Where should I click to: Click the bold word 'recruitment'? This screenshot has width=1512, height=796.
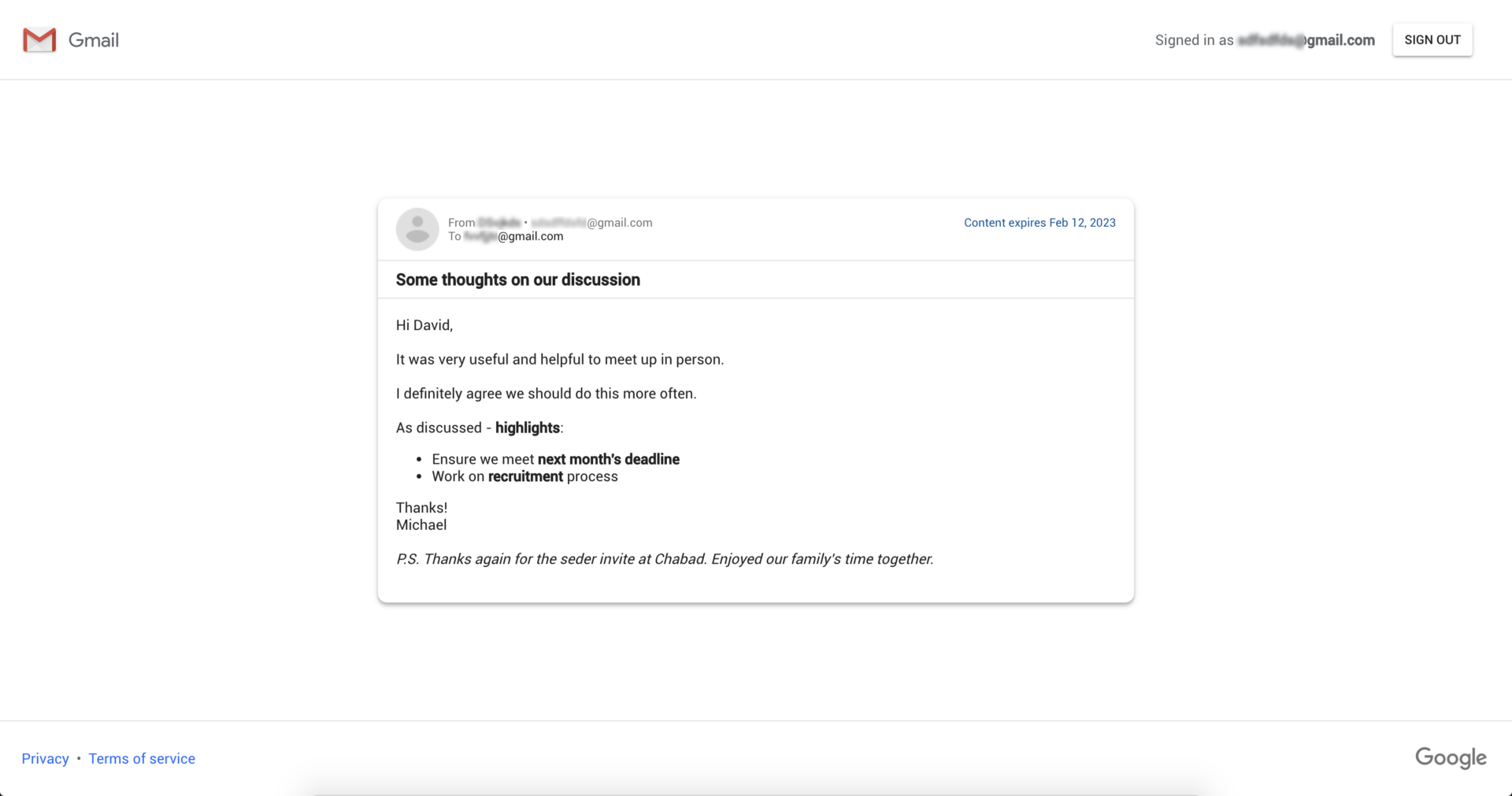(525, 476)
